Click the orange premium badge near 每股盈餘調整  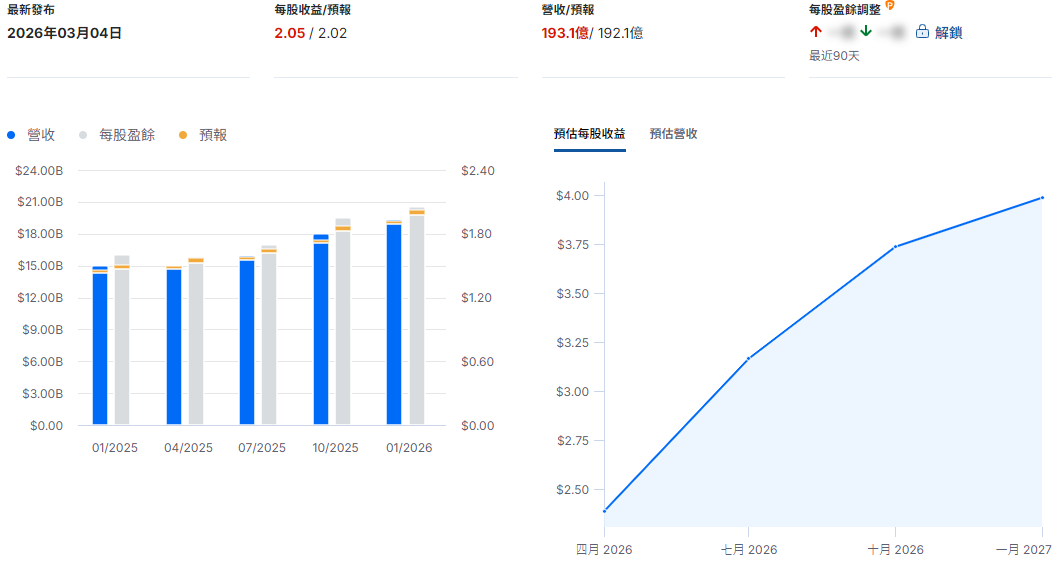(890, 5)
